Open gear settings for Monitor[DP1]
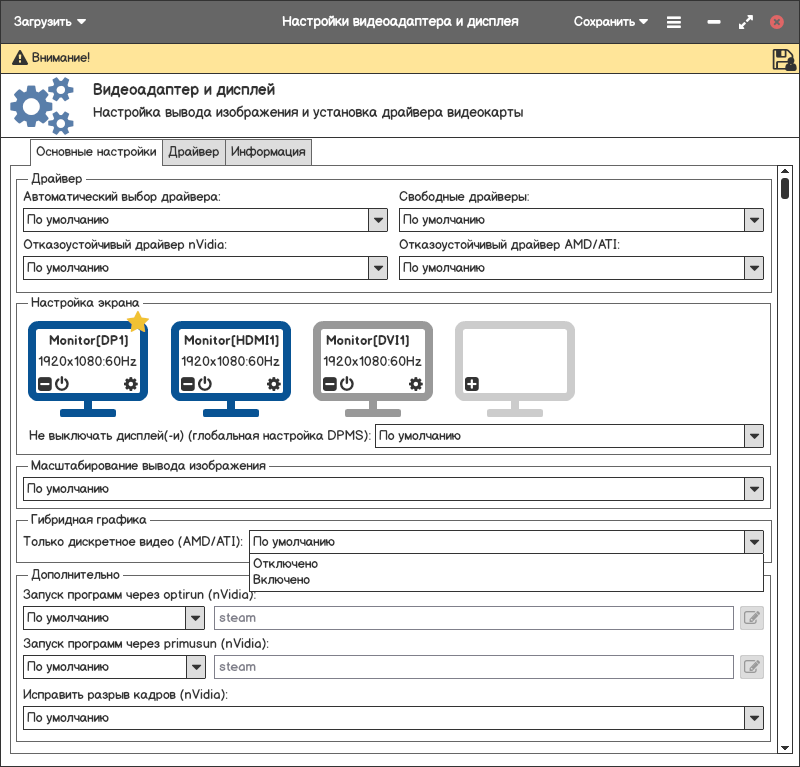Viewport: 800px width, 767px height. click(130, 384)
